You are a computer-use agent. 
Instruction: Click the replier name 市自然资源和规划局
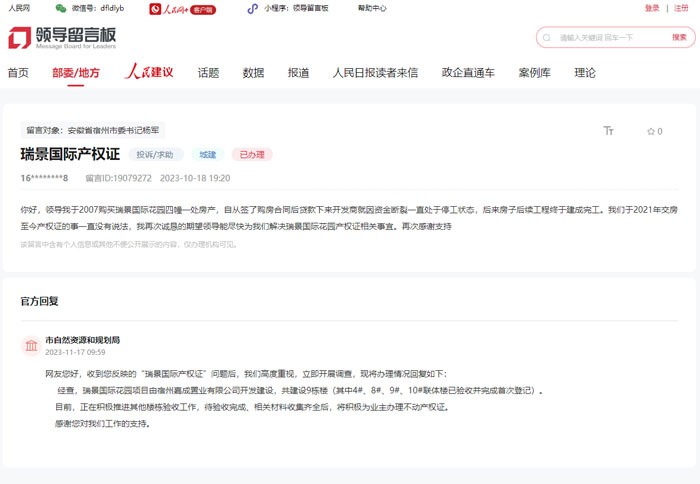(x=83, y=340)
